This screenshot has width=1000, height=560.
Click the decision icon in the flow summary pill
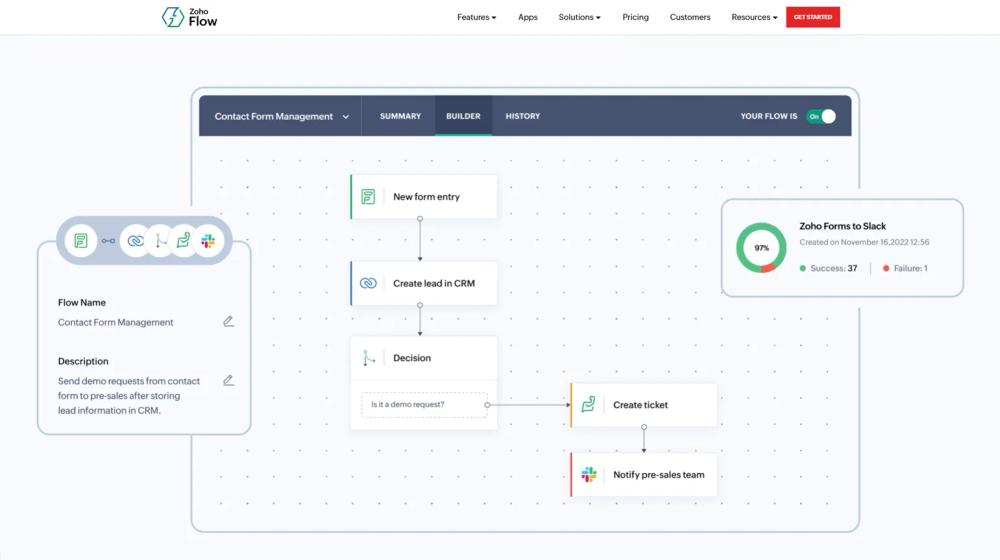pos(161,240)
